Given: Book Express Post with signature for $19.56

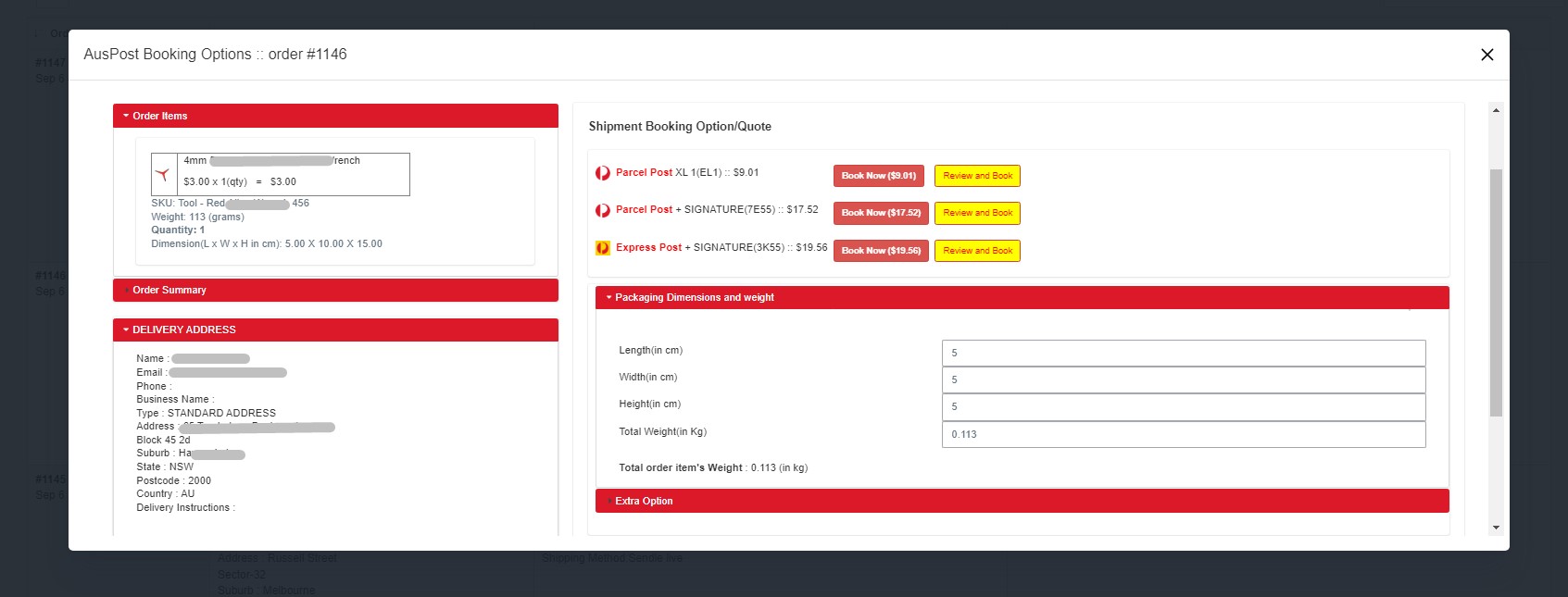Looking at the screenshot, I should tap(881, 251).
